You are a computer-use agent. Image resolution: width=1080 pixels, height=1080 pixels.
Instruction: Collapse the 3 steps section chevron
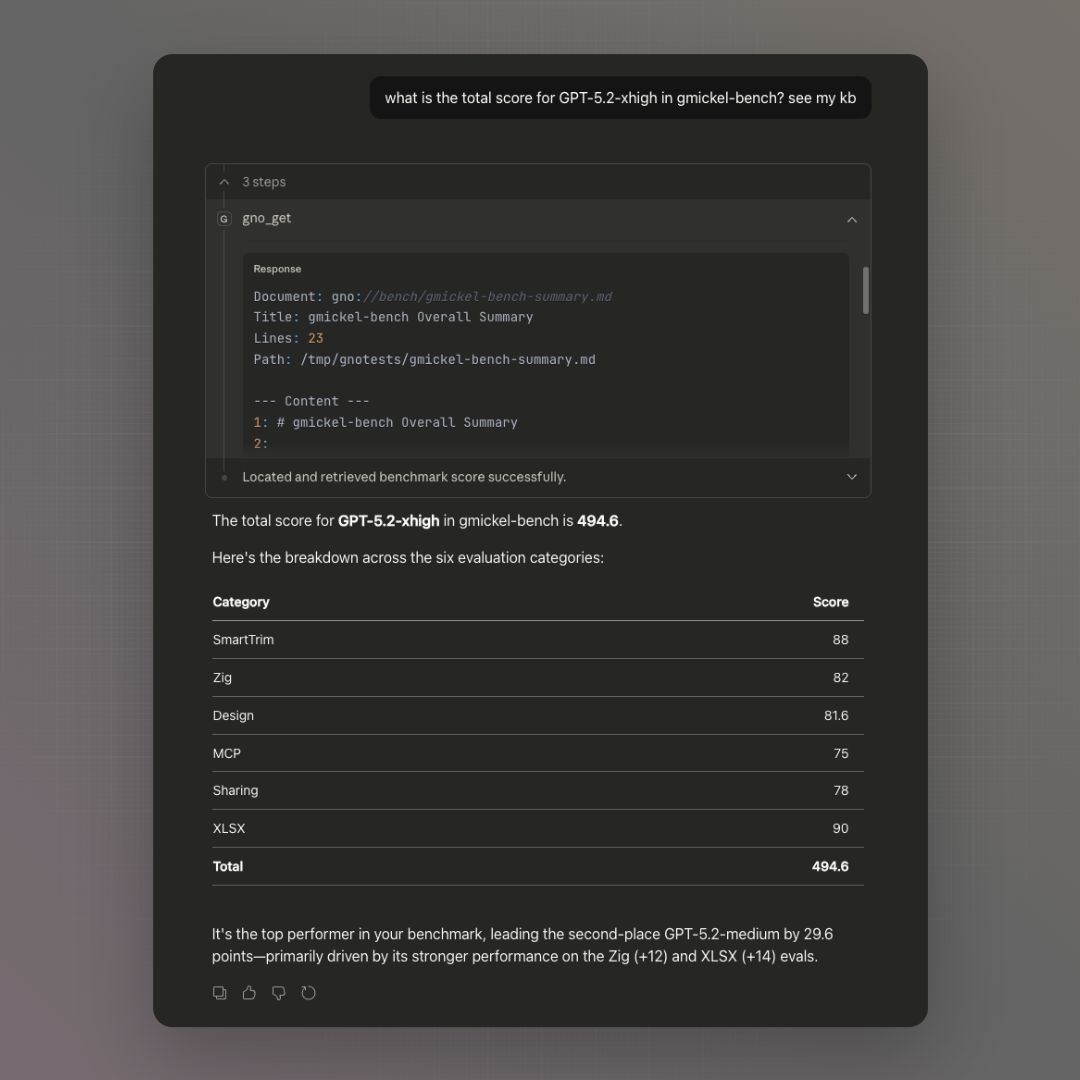(224, 182)
